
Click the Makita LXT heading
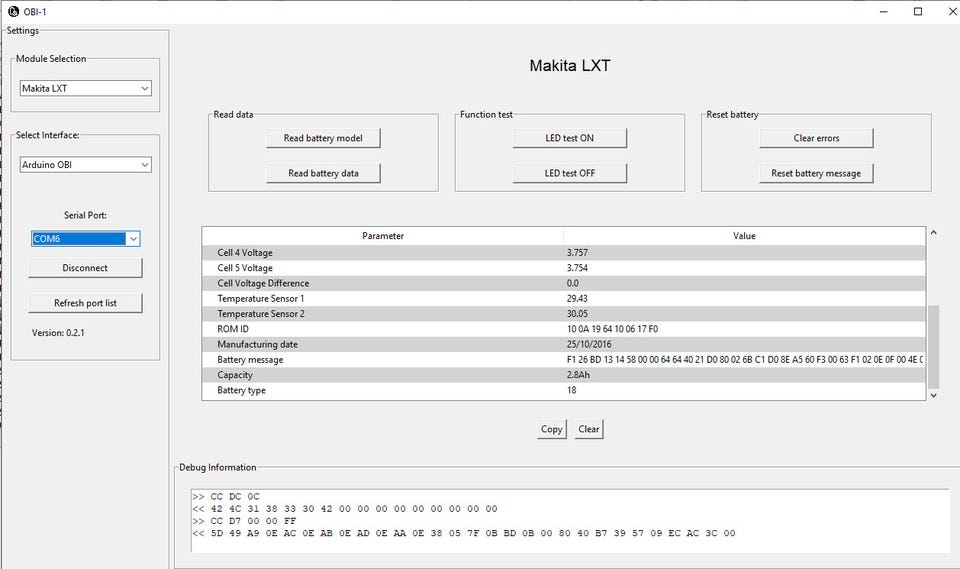tap(570, 66)
